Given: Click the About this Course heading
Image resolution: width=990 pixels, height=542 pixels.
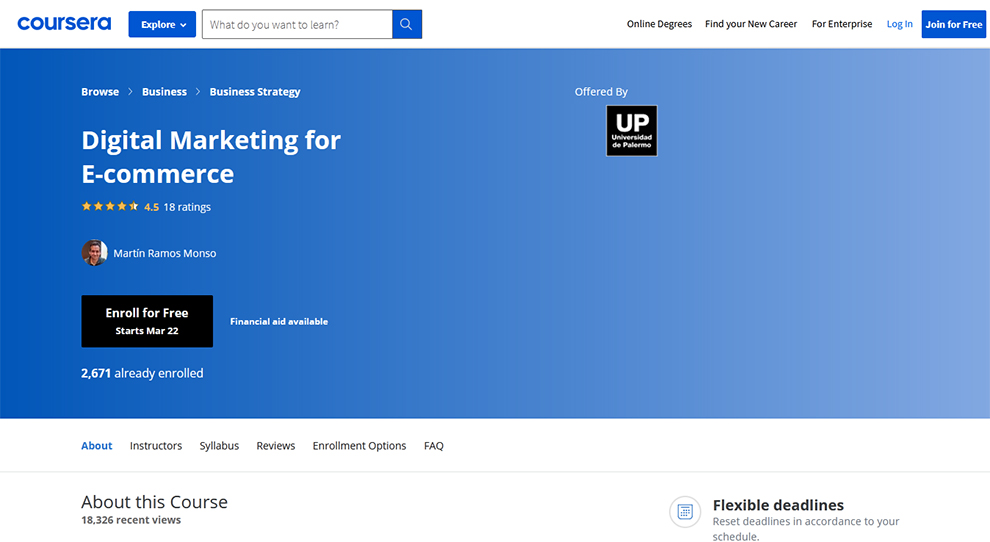Looking at the screenshot, I should pos(154,502).
